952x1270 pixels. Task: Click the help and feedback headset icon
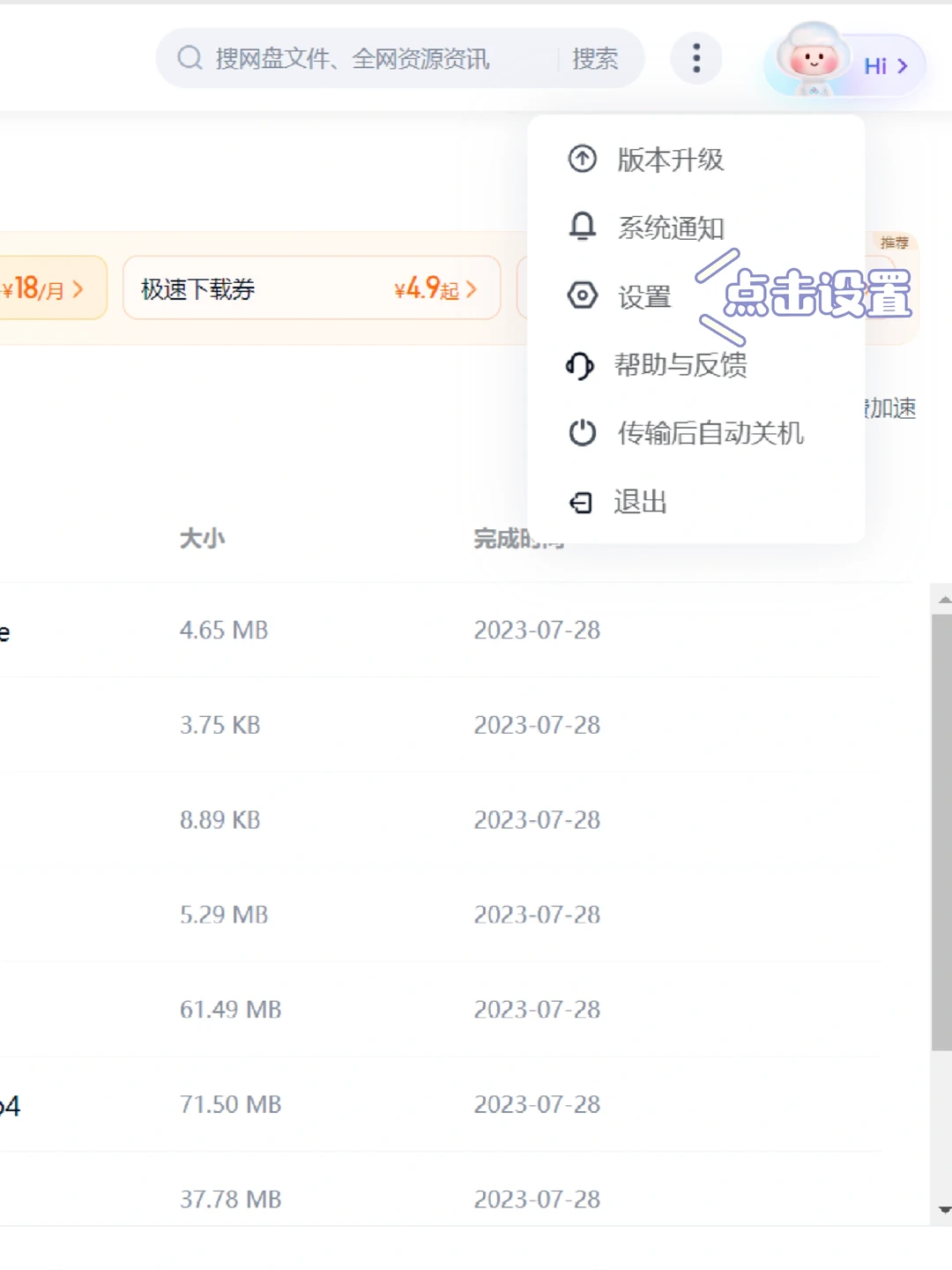(x=581, y=365)
